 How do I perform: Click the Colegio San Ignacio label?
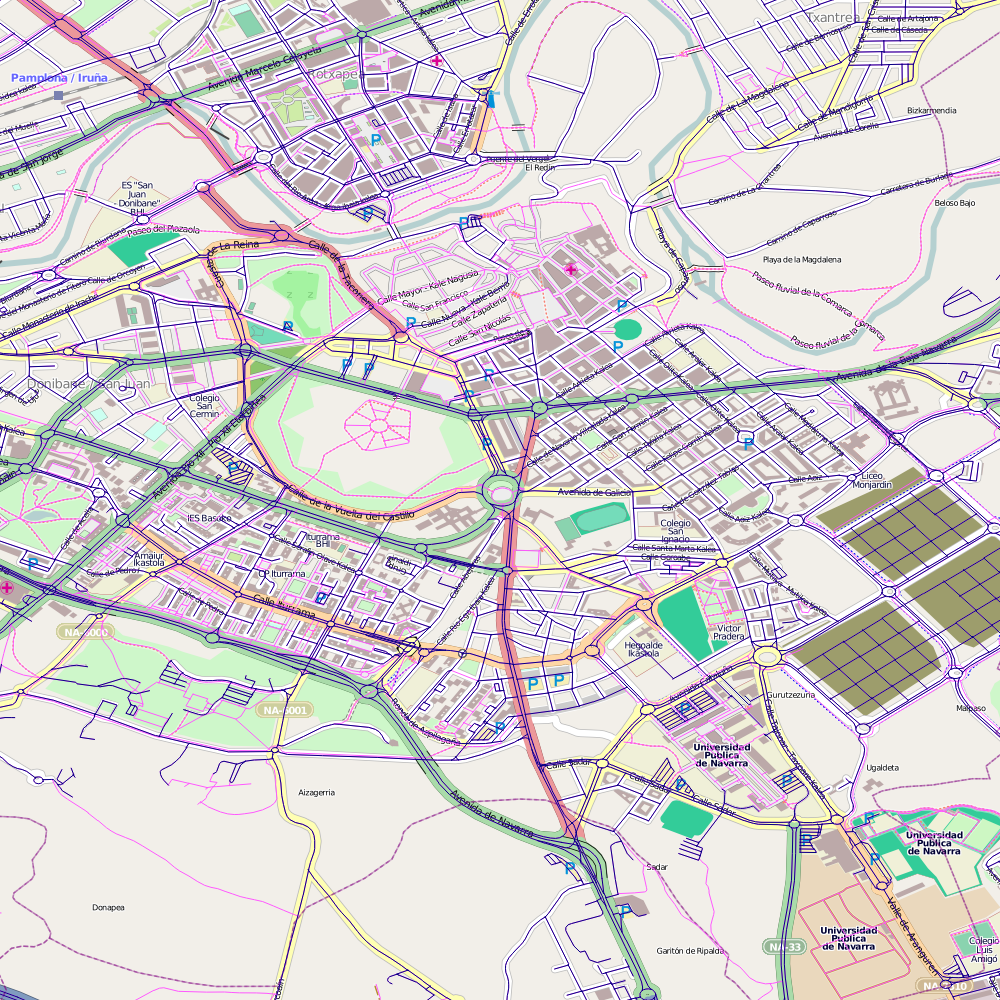pos(675,531)
